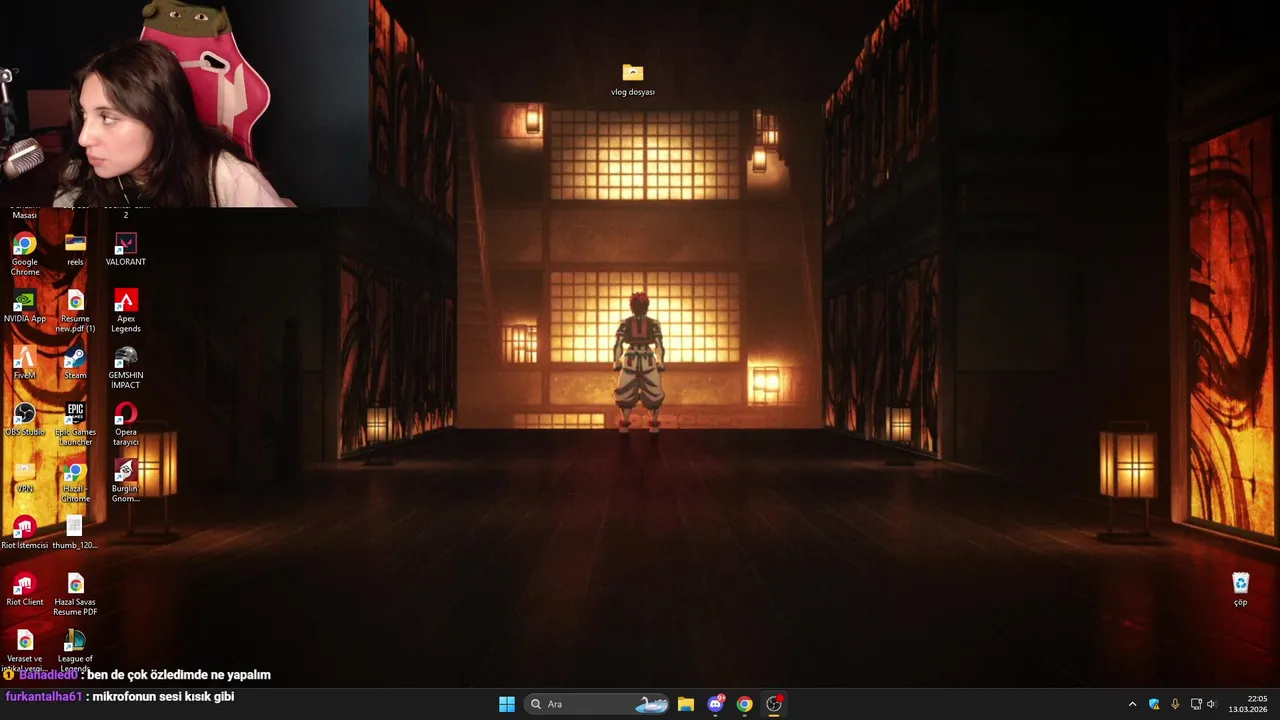Open Chrome from the taskbar

[x=744, y=704]
